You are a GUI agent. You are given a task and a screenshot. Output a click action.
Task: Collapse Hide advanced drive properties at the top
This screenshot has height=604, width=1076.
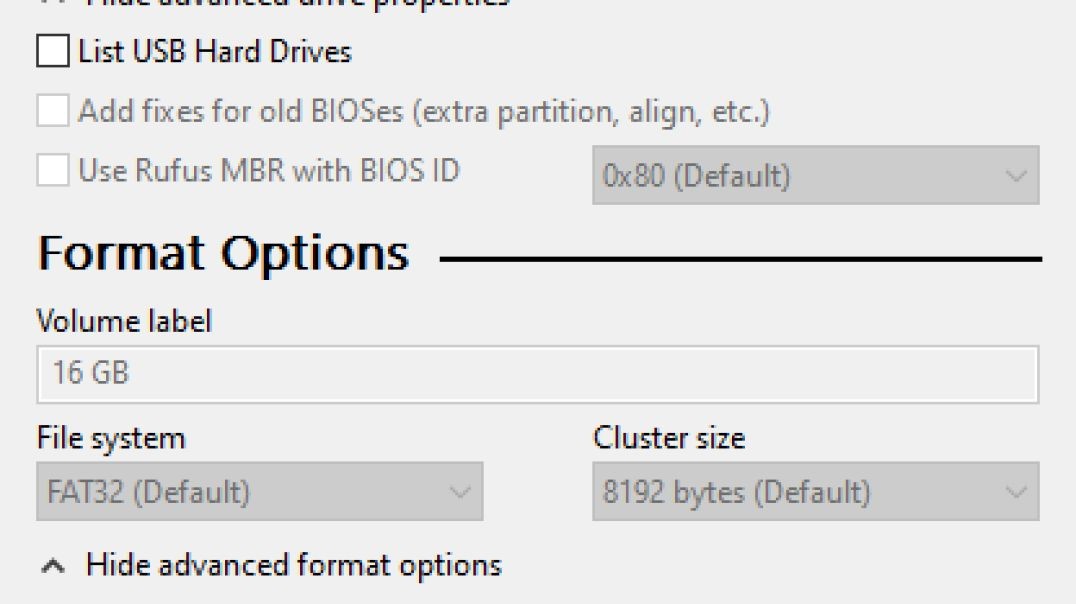point(298,3)
